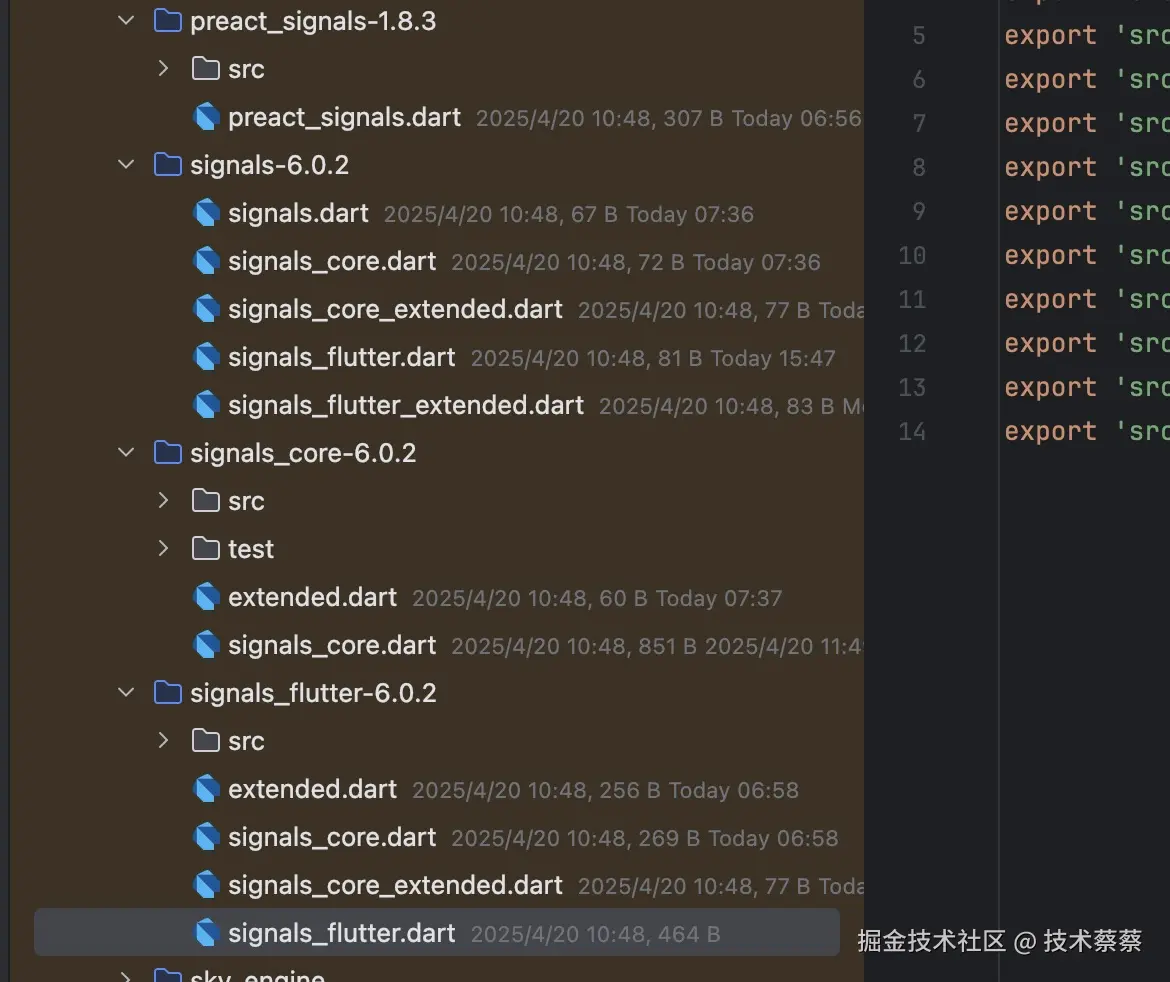
Task: Click line number 10 in gutter
Action: (912, 255)
